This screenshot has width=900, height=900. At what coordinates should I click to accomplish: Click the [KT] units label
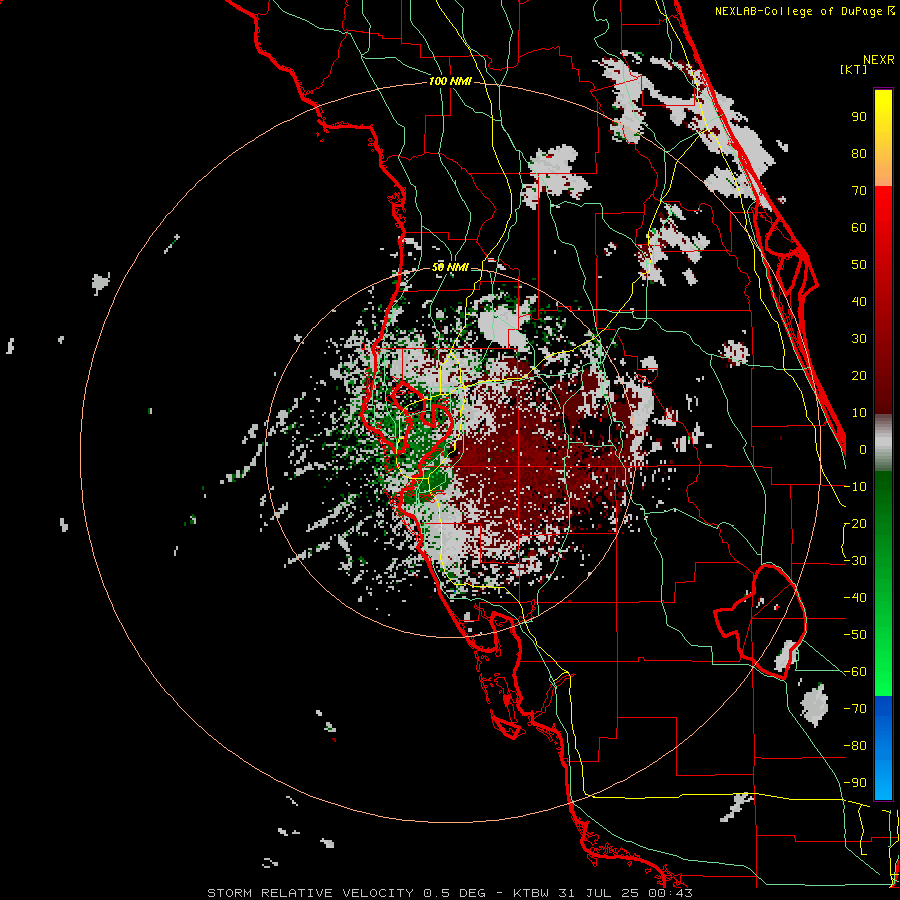click(853, 69)
